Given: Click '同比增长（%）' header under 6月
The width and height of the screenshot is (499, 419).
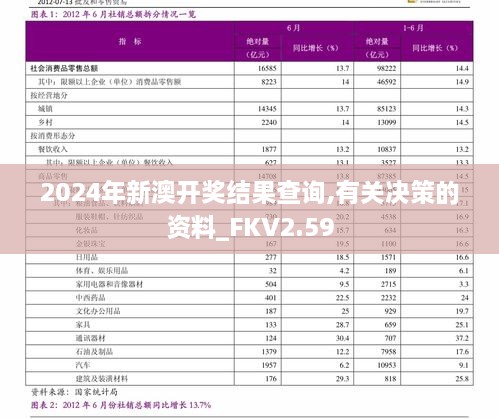Looking at the screenshot, I should click(316, 48).
